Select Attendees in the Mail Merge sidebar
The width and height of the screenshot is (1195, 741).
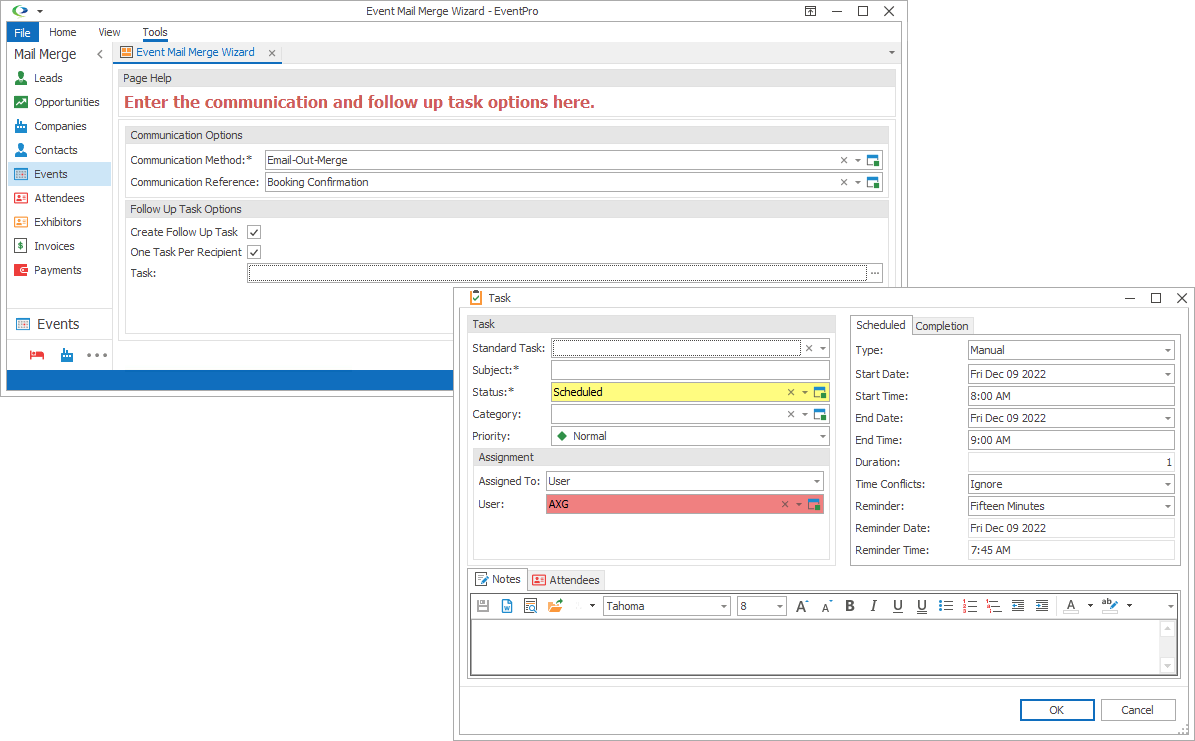[x=59, y=198]
